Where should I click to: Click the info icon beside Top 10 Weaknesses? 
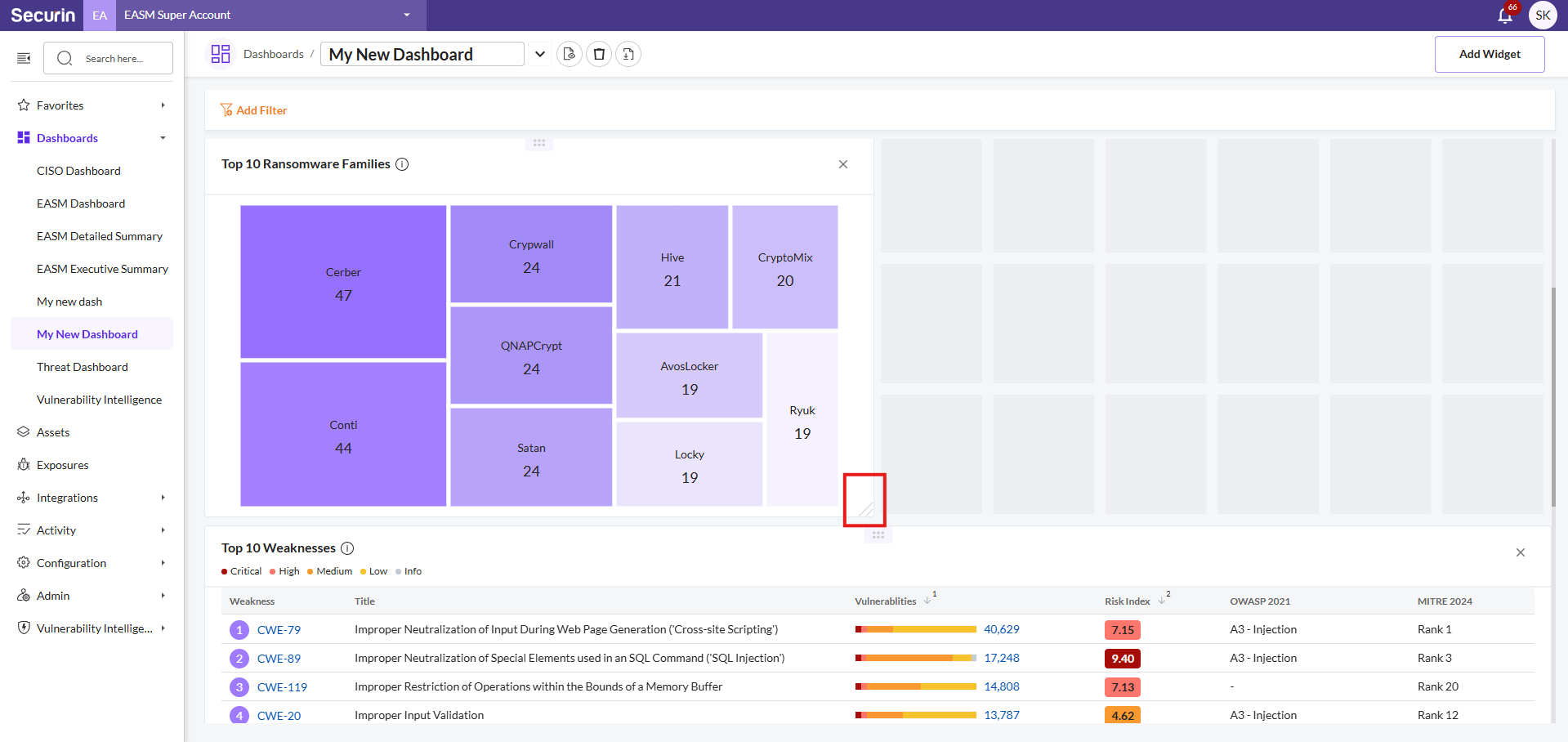(347, 548)
